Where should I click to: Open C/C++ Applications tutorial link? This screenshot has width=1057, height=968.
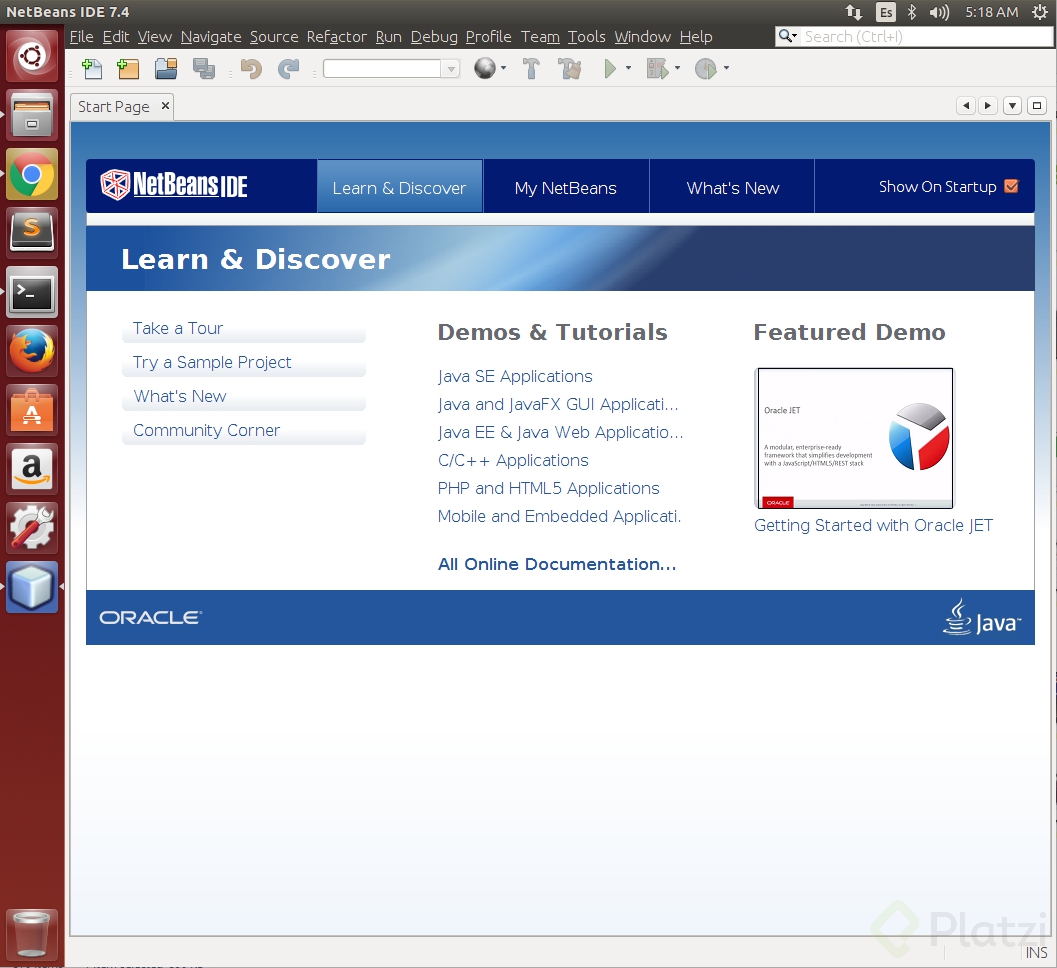point(513,460)
